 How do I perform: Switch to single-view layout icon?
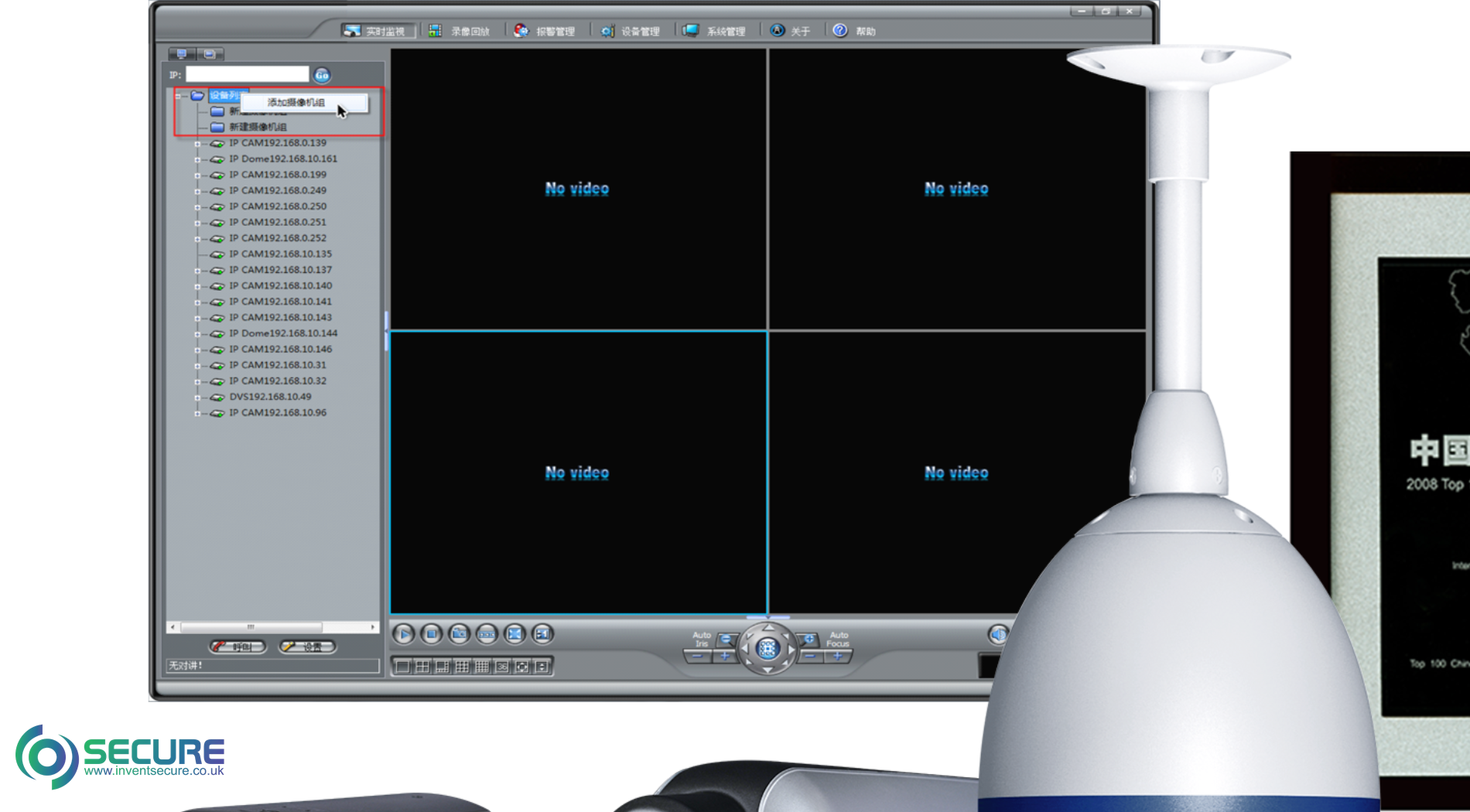[403, 667]
